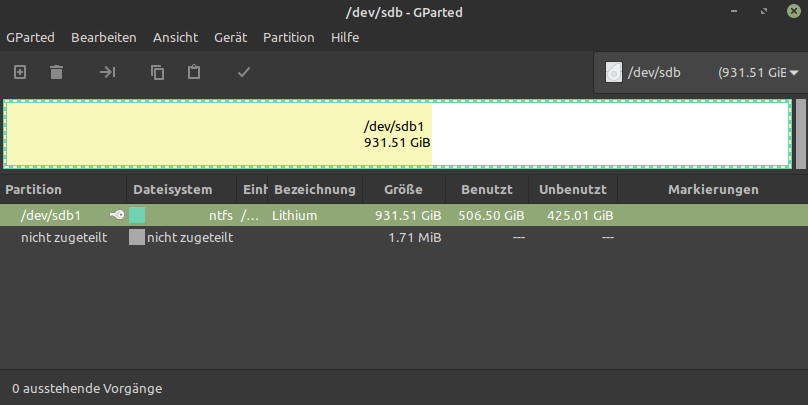Open the GParted menu
Viewport: 808px width, 405px height.
(x=30, y=37)
